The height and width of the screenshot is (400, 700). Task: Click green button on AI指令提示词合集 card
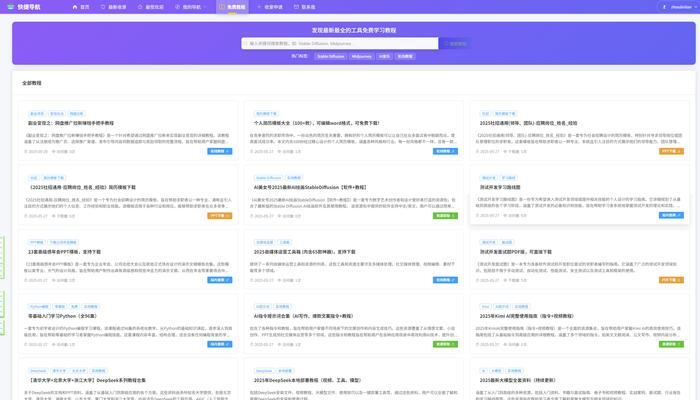pyautogui.click(x=445, y=344)
